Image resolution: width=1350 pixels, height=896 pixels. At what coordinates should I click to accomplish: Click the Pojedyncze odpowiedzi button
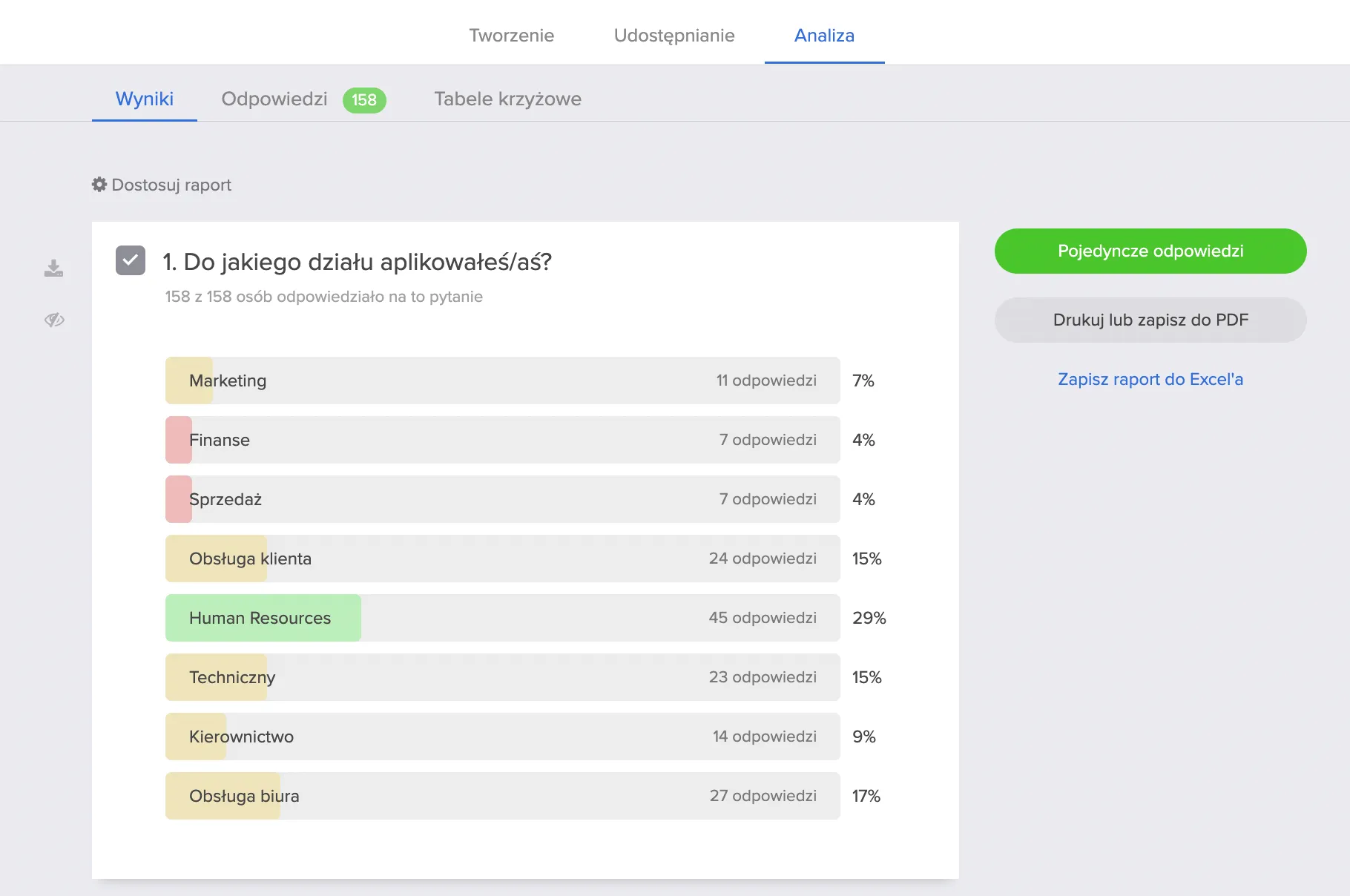1150,251
